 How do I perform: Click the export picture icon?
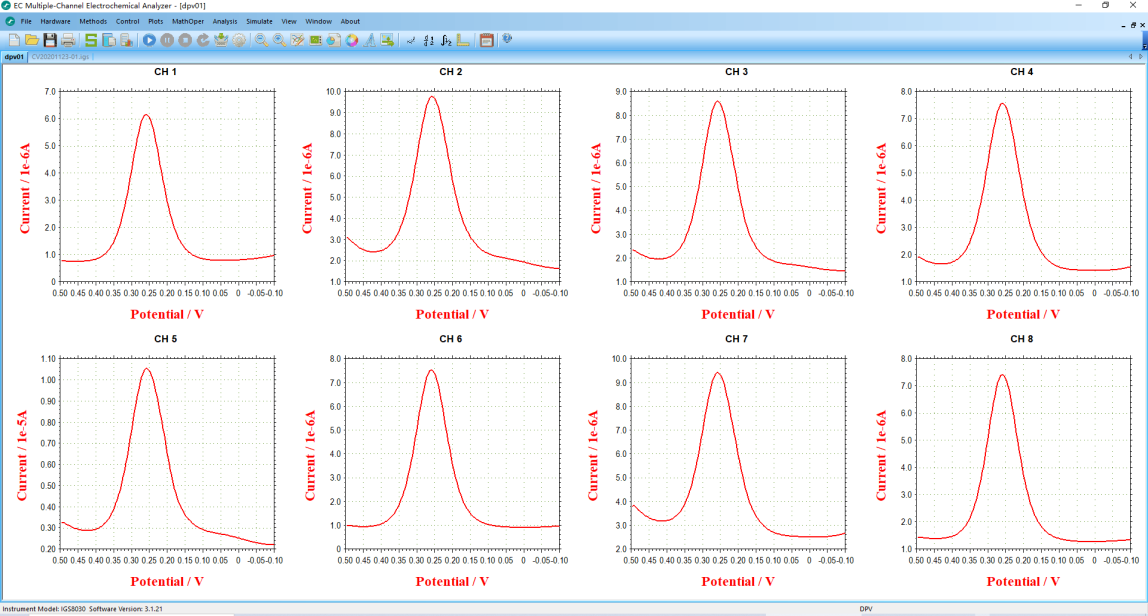point(387,40)
